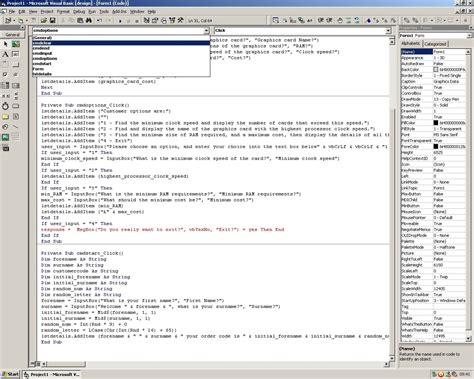Select the Caption property row
The height and width of the screenshot is (379, 474).
[x=433, y=82]
